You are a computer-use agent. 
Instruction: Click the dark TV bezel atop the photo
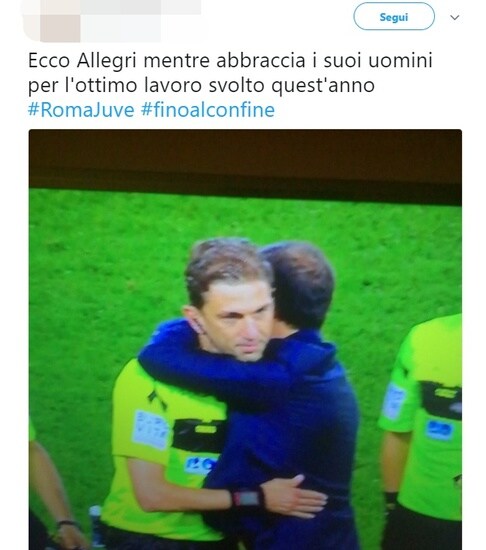pos(245,160)
